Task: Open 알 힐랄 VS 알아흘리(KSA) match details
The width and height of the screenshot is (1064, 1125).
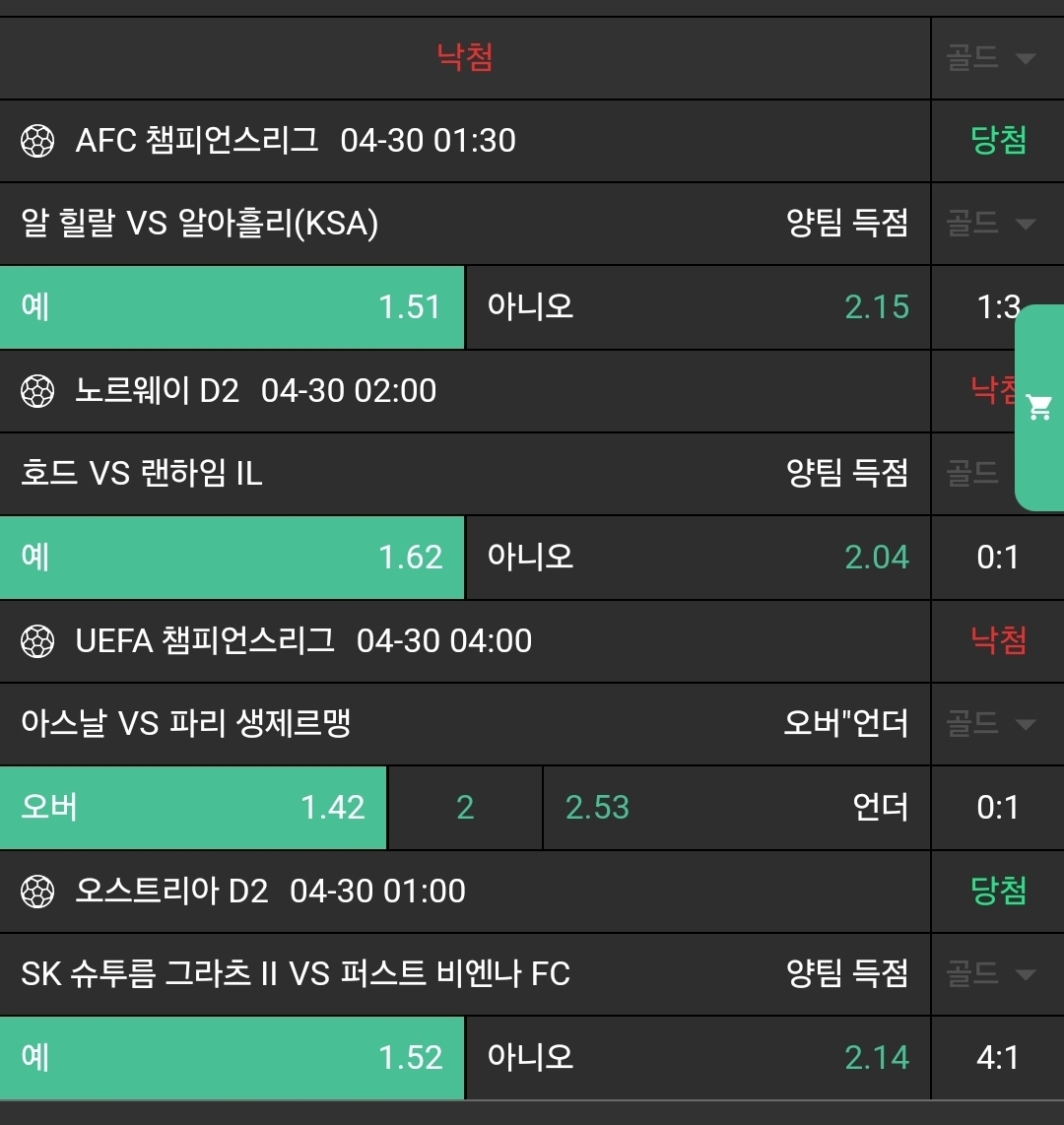Action: coord(200,224)
